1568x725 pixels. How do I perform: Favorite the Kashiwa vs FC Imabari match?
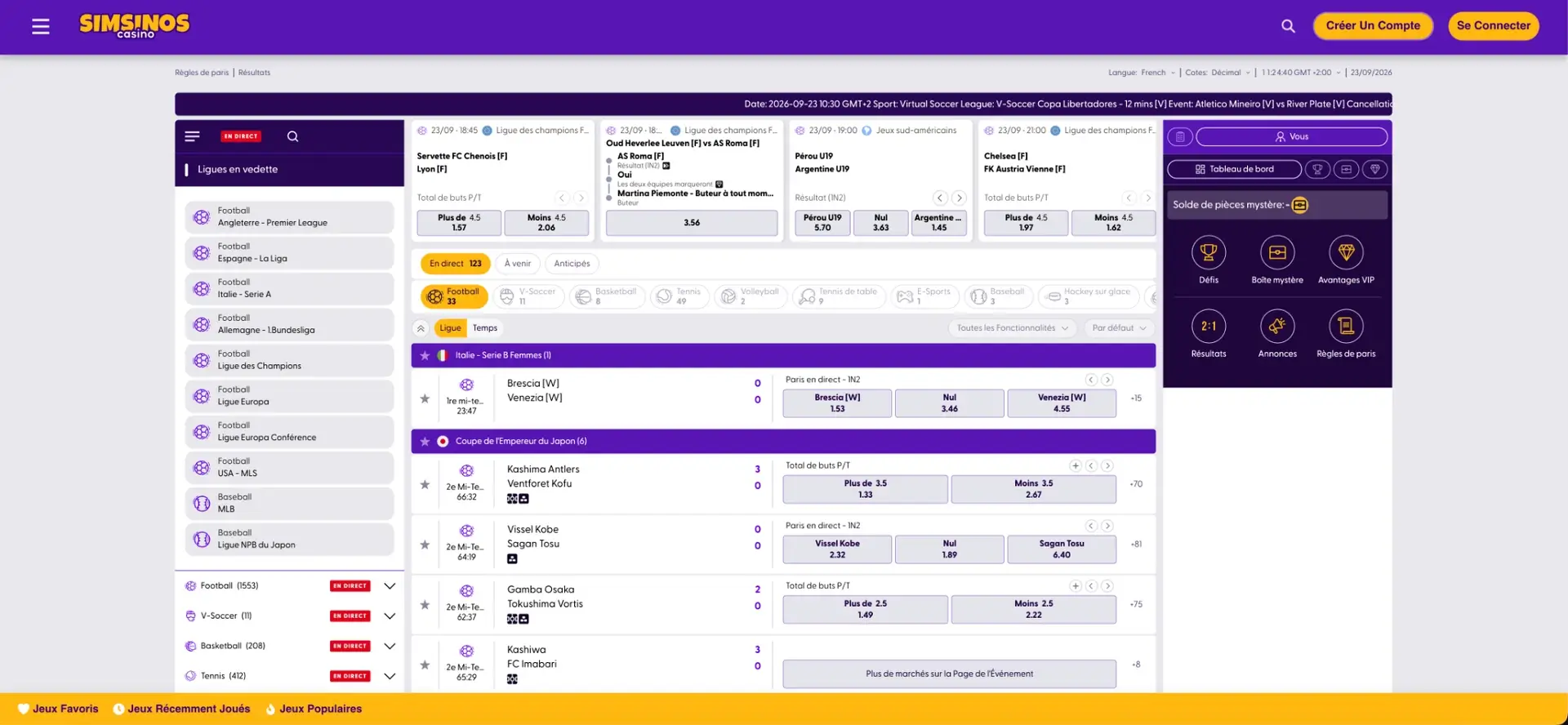tap(425, 665)
